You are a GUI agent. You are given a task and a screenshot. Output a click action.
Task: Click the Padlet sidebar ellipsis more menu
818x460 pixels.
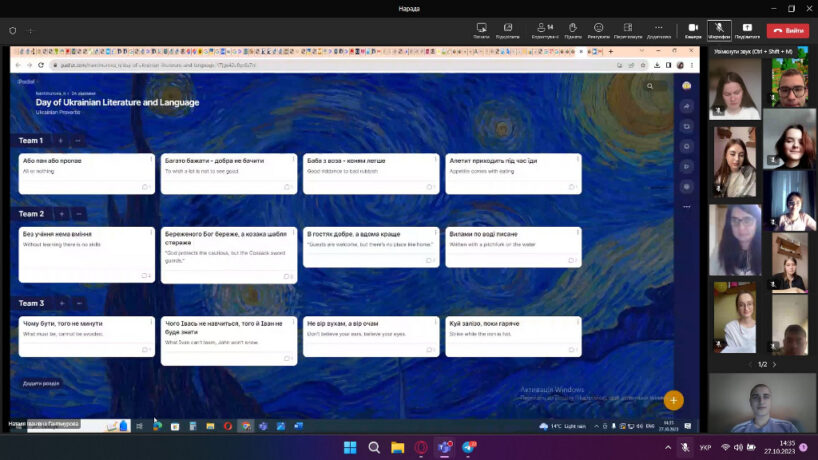[x=686, y=207]
